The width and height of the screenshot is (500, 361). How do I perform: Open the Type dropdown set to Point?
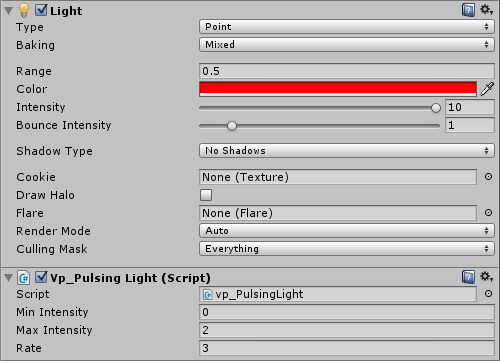coord(347,27)
